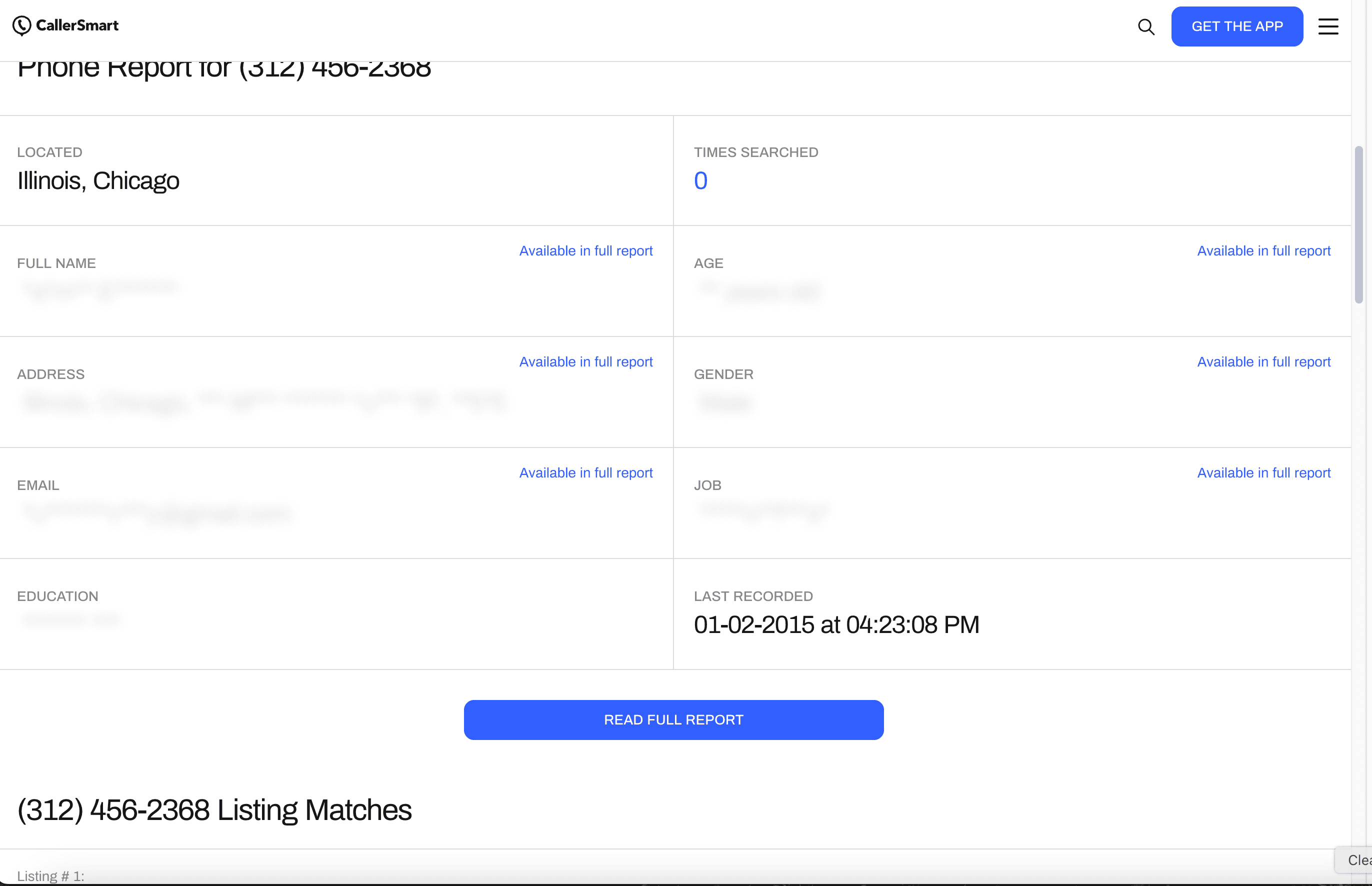Click the Listing Matches section heading

coord(214,810)
